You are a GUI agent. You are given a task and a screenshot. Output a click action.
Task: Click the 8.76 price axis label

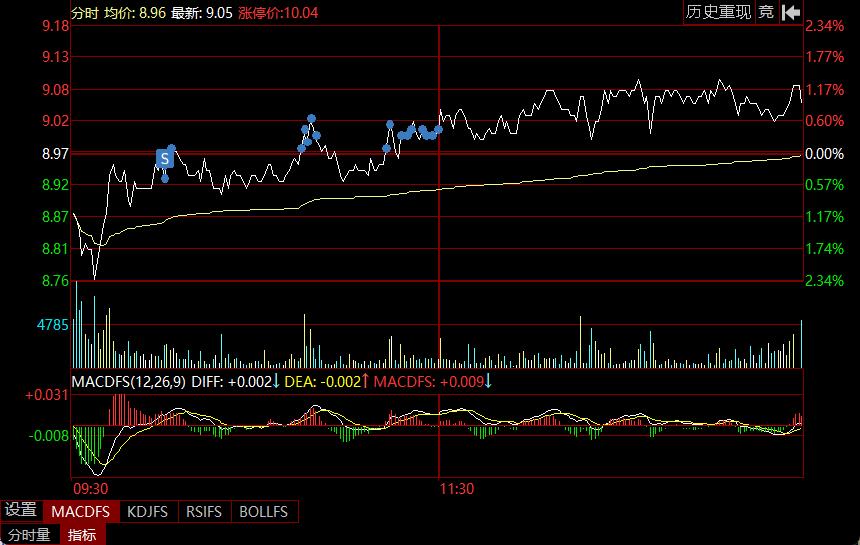[56, 281]
